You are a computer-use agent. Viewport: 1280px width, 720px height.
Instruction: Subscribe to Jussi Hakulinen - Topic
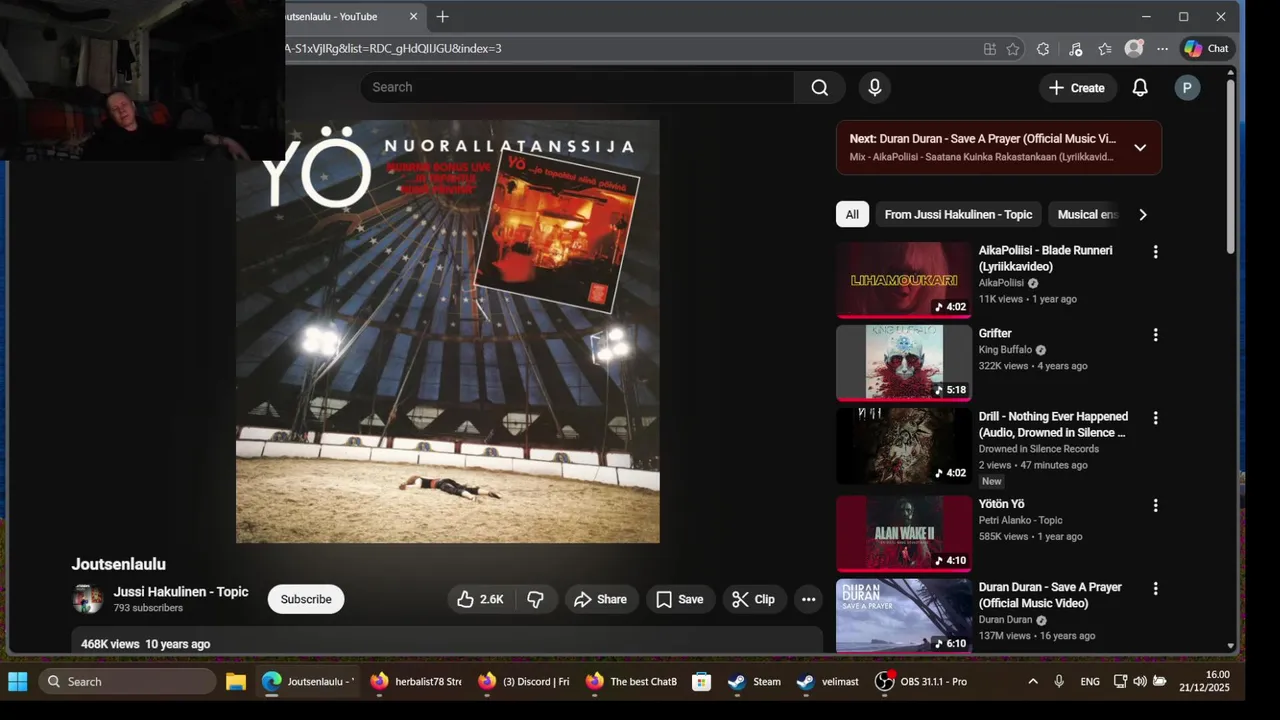(306, 599)
